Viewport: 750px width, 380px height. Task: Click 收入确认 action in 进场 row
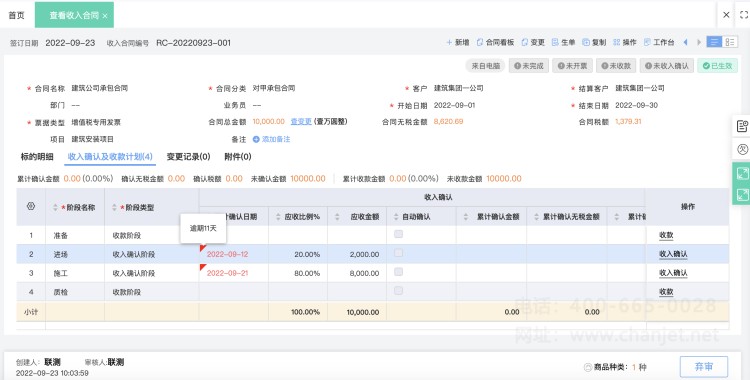(x=673, y=254)
